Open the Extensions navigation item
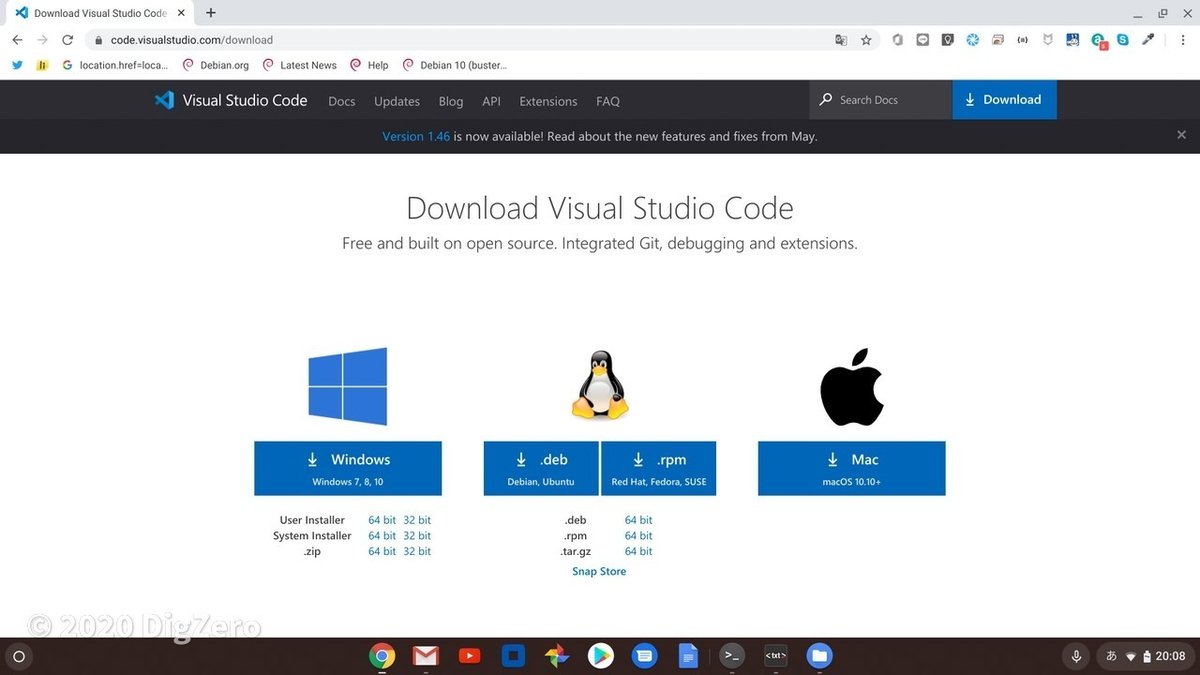 tap(548, 101)
